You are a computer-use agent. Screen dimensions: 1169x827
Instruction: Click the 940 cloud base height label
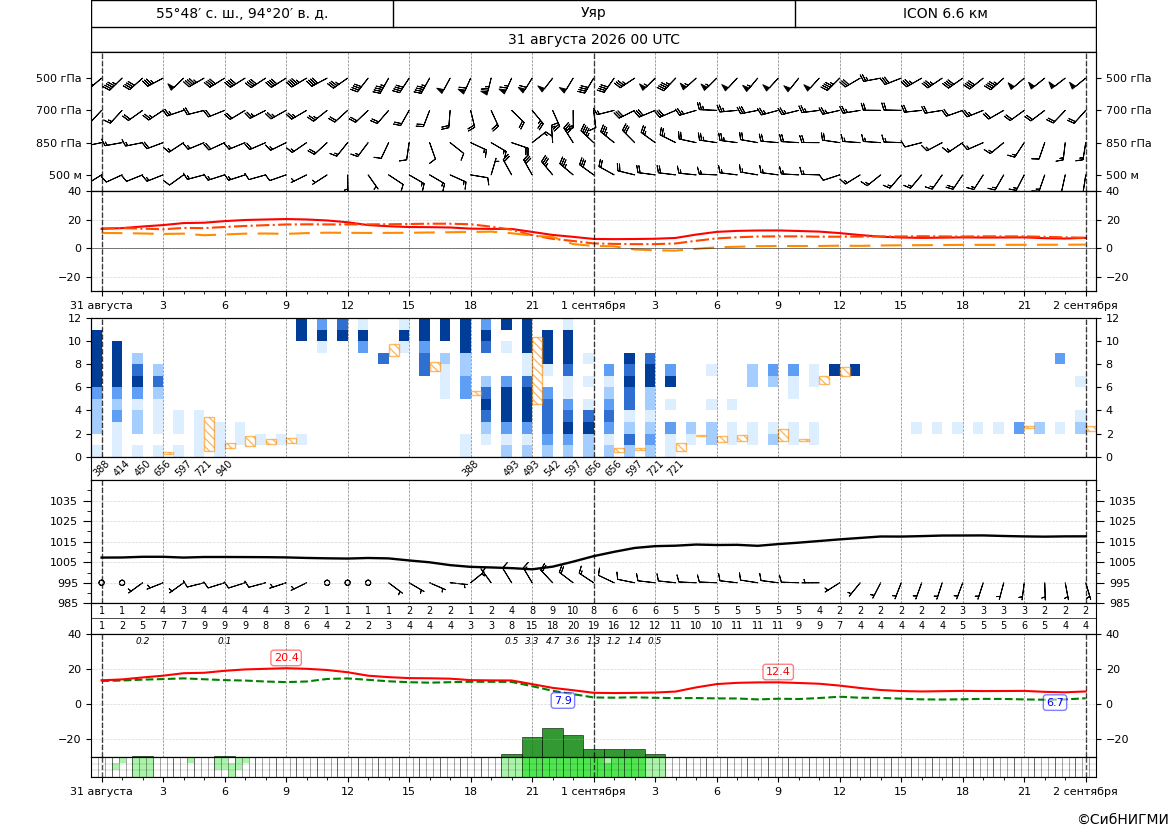click(x=224, y=468)
